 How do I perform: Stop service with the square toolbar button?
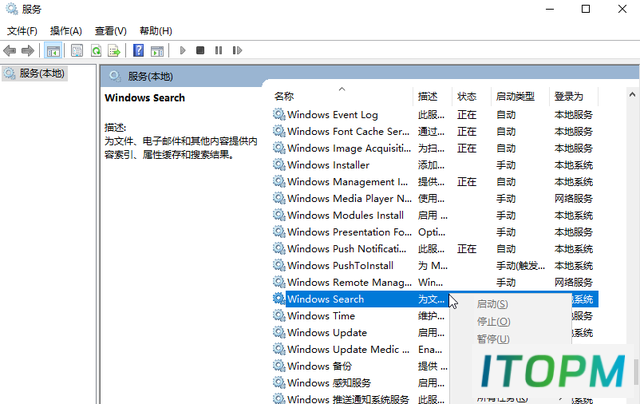[x=200, y=50]
